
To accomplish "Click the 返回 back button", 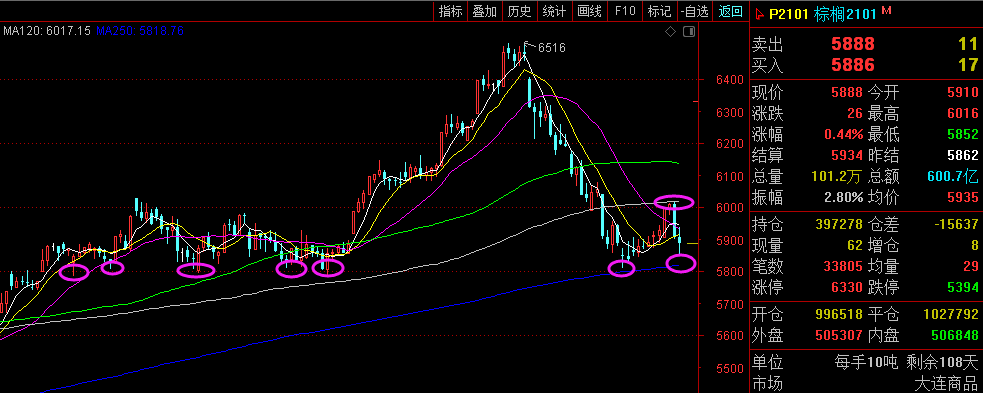I will [x=730, y=11].
